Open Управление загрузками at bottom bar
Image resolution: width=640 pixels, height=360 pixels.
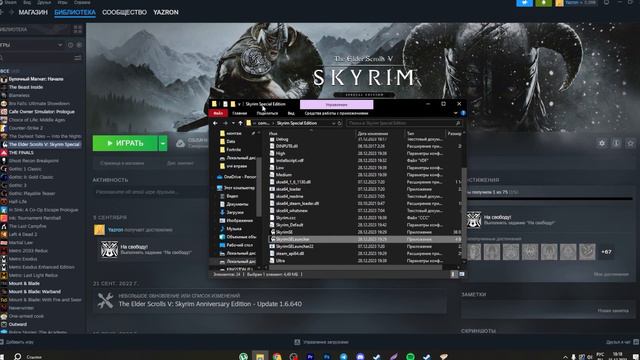322,342
